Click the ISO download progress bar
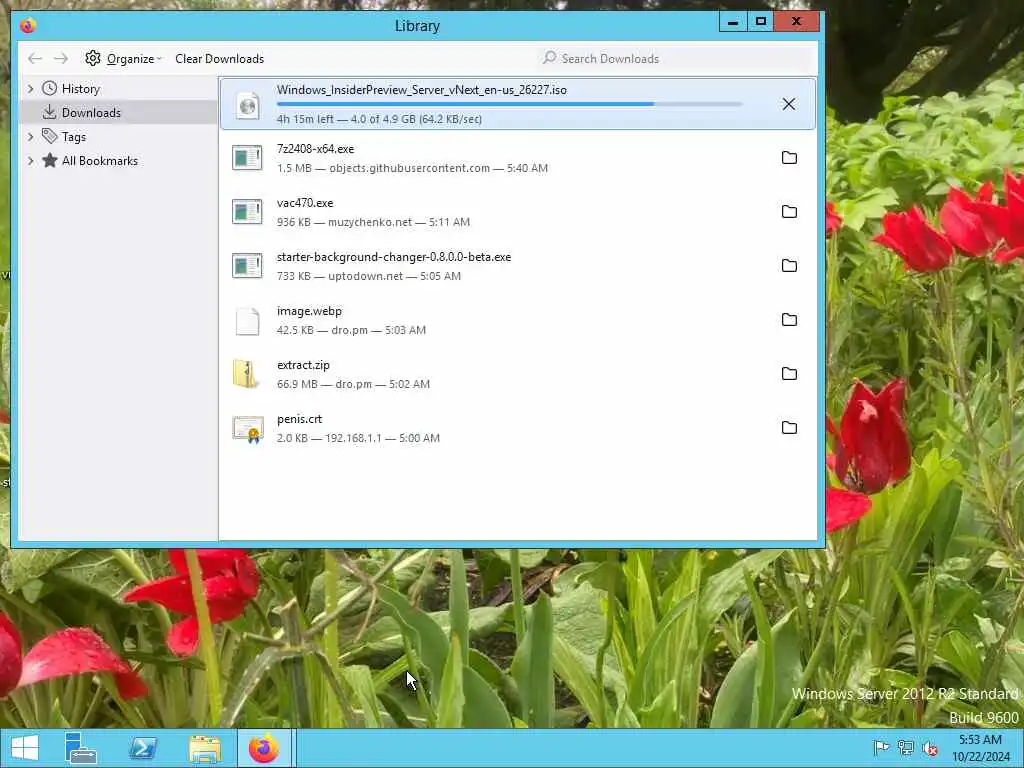This screenshot has width=1024, height=768. 509,104
